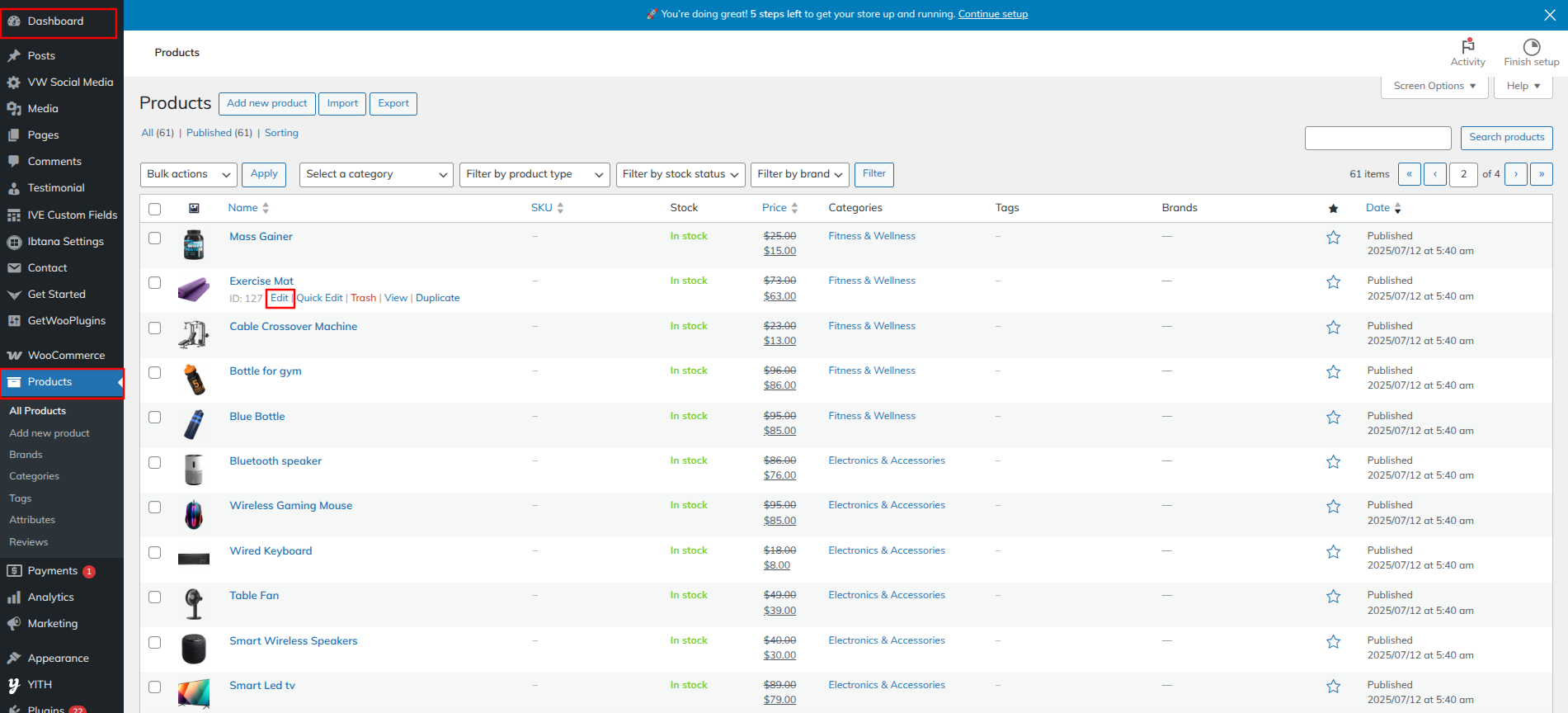
Task: Mark Mass Gainer as featured star
Action: pos(1333,238)
